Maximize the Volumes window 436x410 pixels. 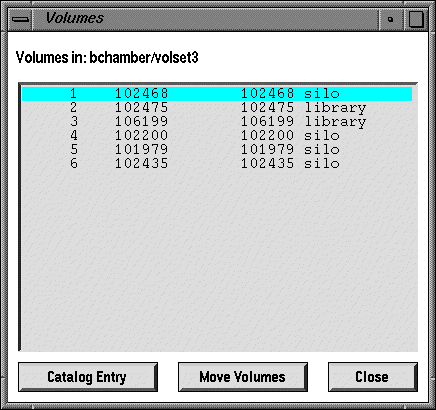click(416, 19)
